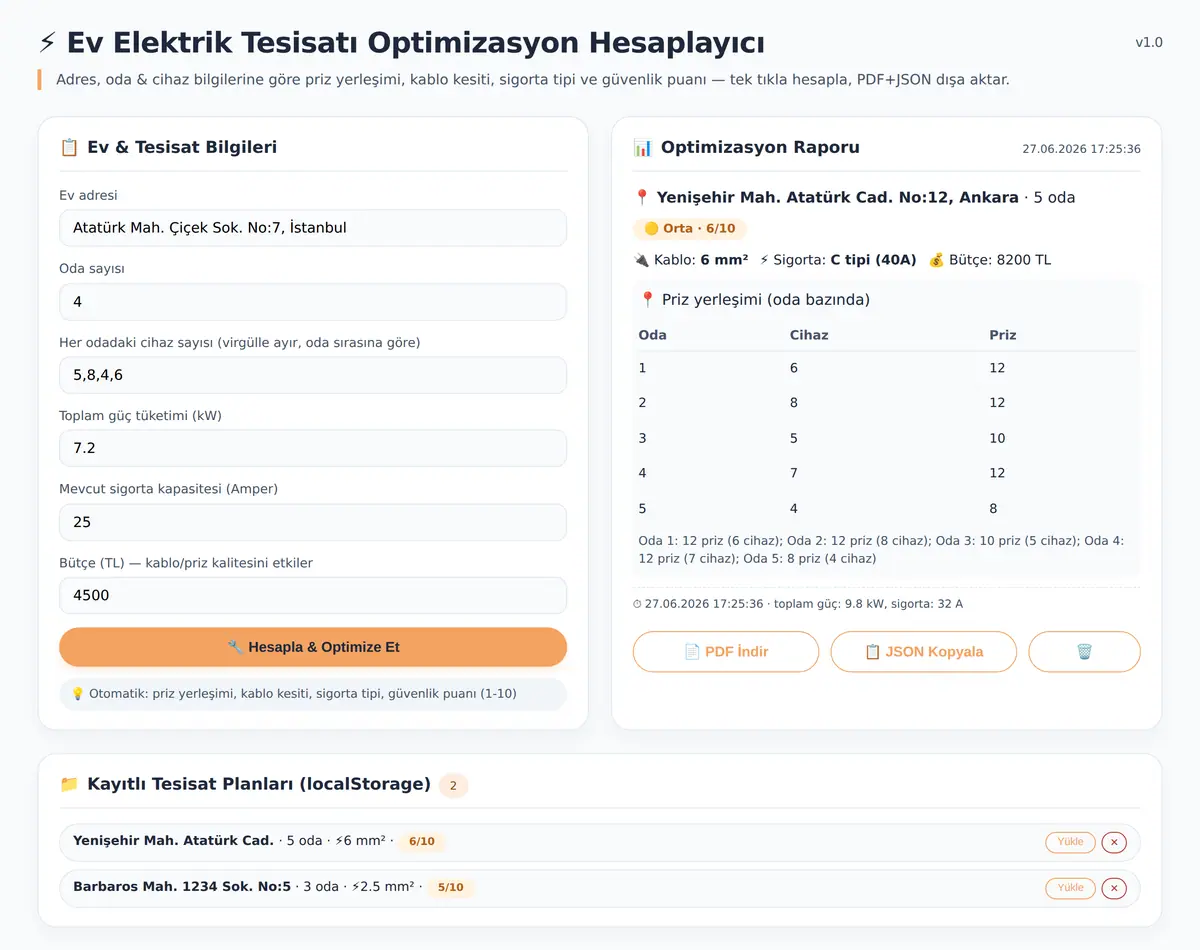Click the Barbaros Mah. 1234 Sok. No:5 name
Screen dimensions: 1200x950
(x=182, y=887)
